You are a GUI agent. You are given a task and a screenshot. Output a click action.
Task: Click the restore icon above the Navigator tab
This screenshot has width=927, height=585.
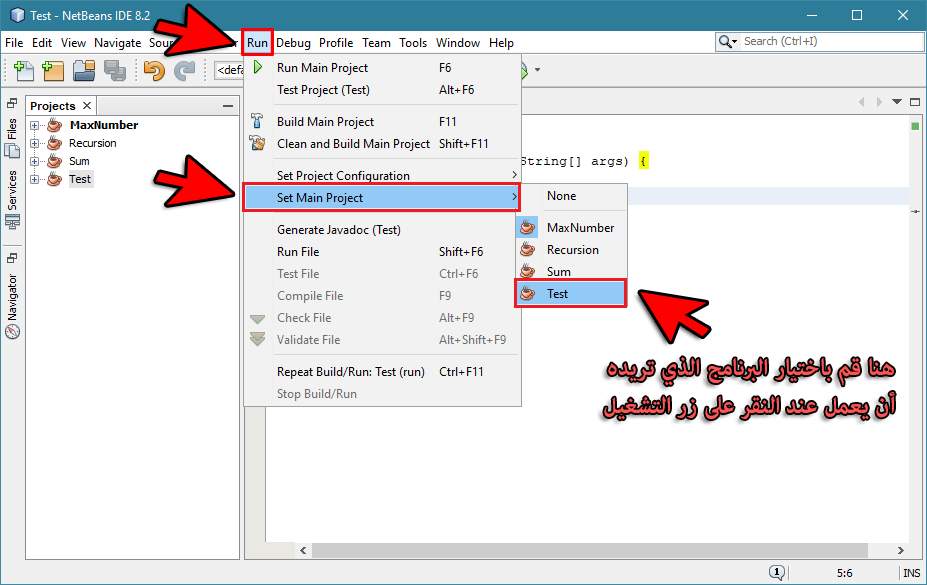click(x=12, y=258)
